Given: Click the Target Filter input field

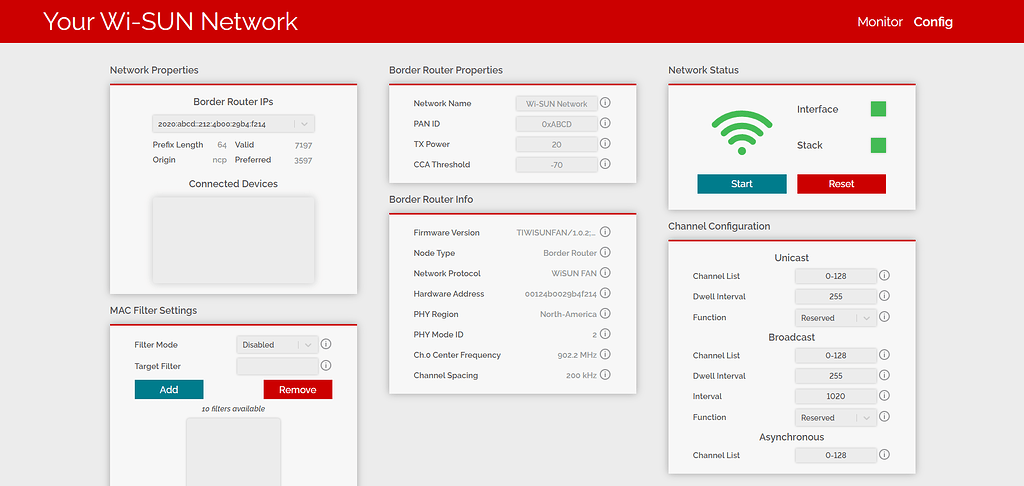Looking at the screenshot, I should 277,366.
